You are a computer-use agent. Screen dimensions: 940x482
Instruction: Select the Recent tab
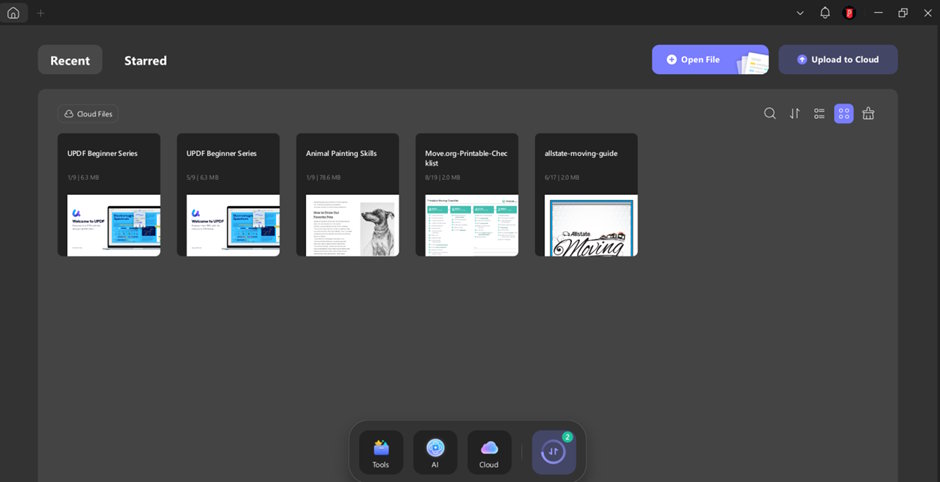70,60
